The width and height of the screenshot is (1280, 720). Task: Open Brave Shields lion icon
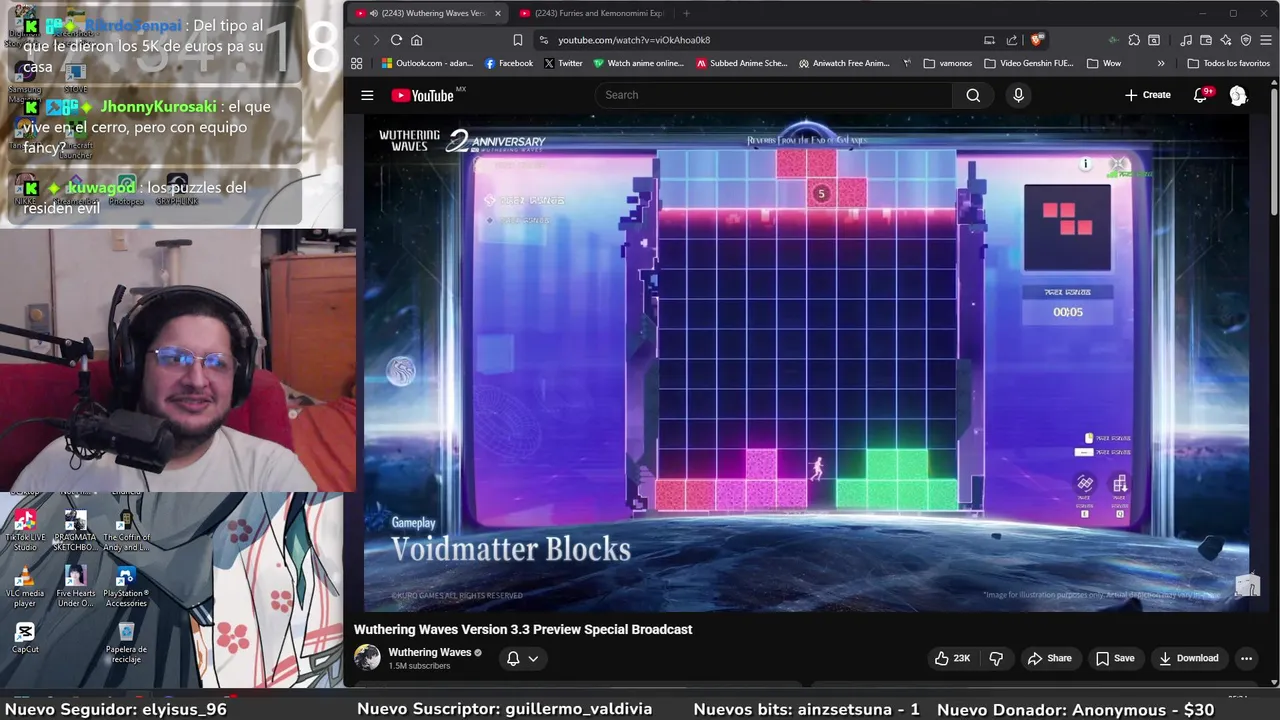1037,40
